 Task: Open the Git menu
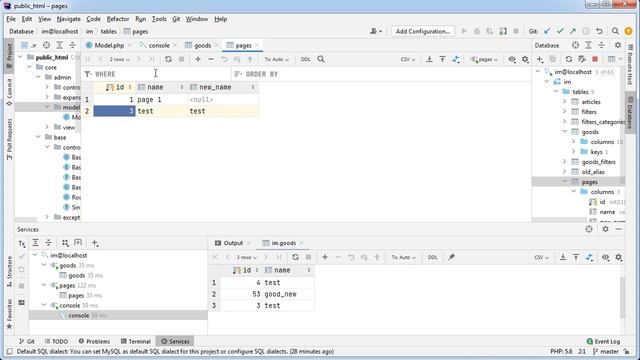[176, 19]
